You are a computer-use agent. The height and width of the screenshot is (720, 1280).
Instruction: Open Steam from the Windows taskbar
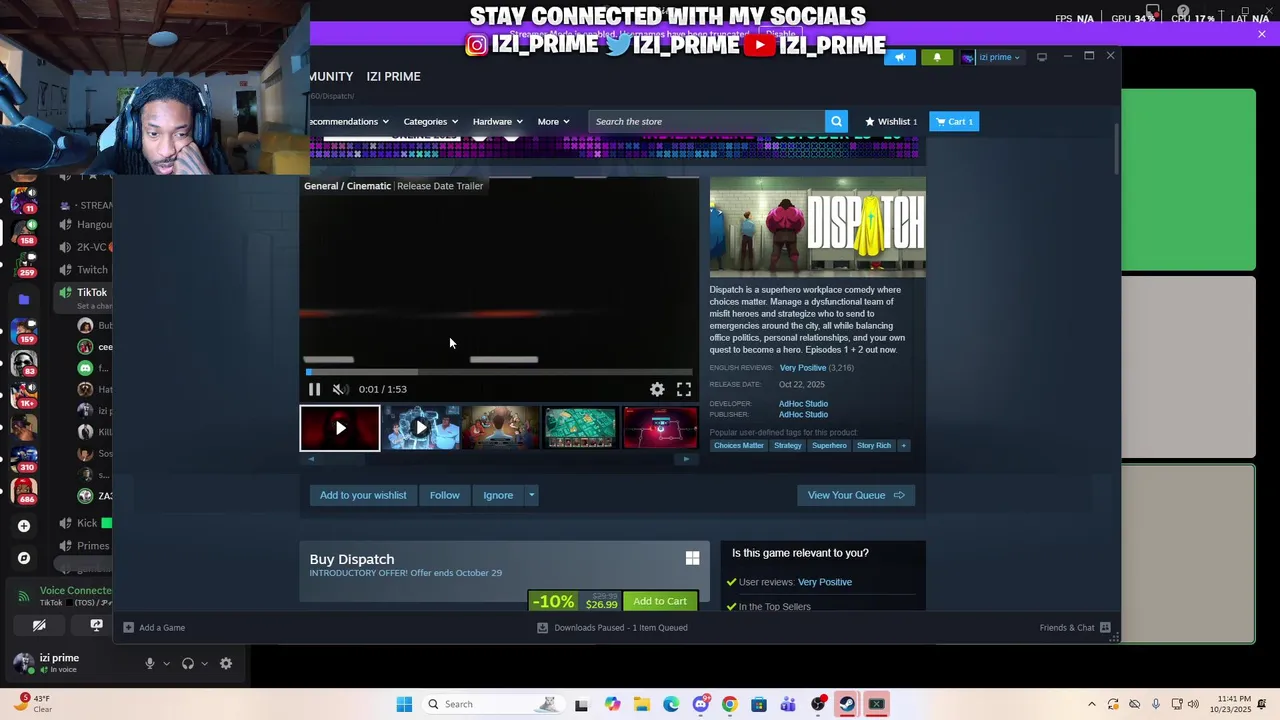847,704
